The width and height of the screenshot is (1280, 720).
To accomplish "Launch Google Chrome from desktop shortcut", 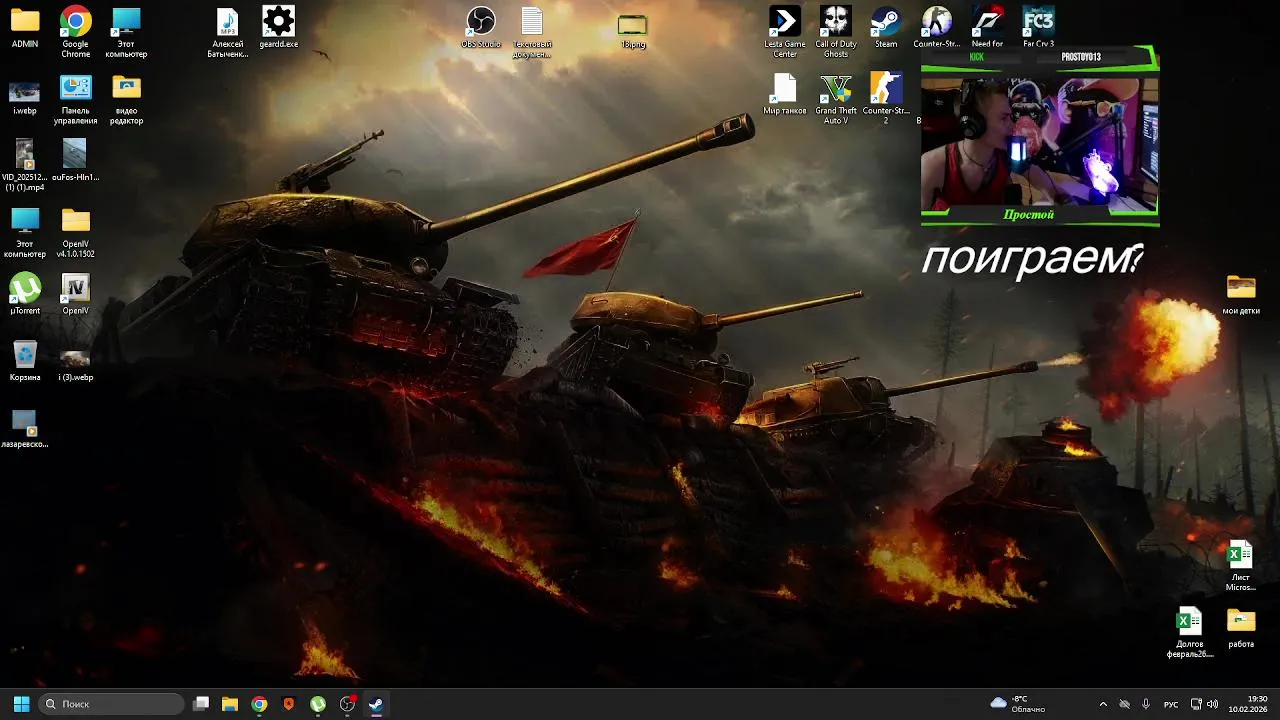I will [x=76, y=31].
